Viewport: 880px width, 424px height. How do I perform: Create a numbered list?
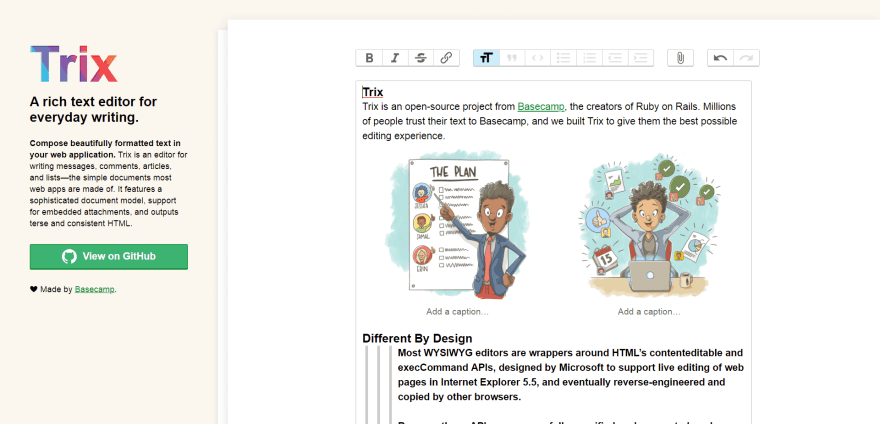(x=589, y=58)
